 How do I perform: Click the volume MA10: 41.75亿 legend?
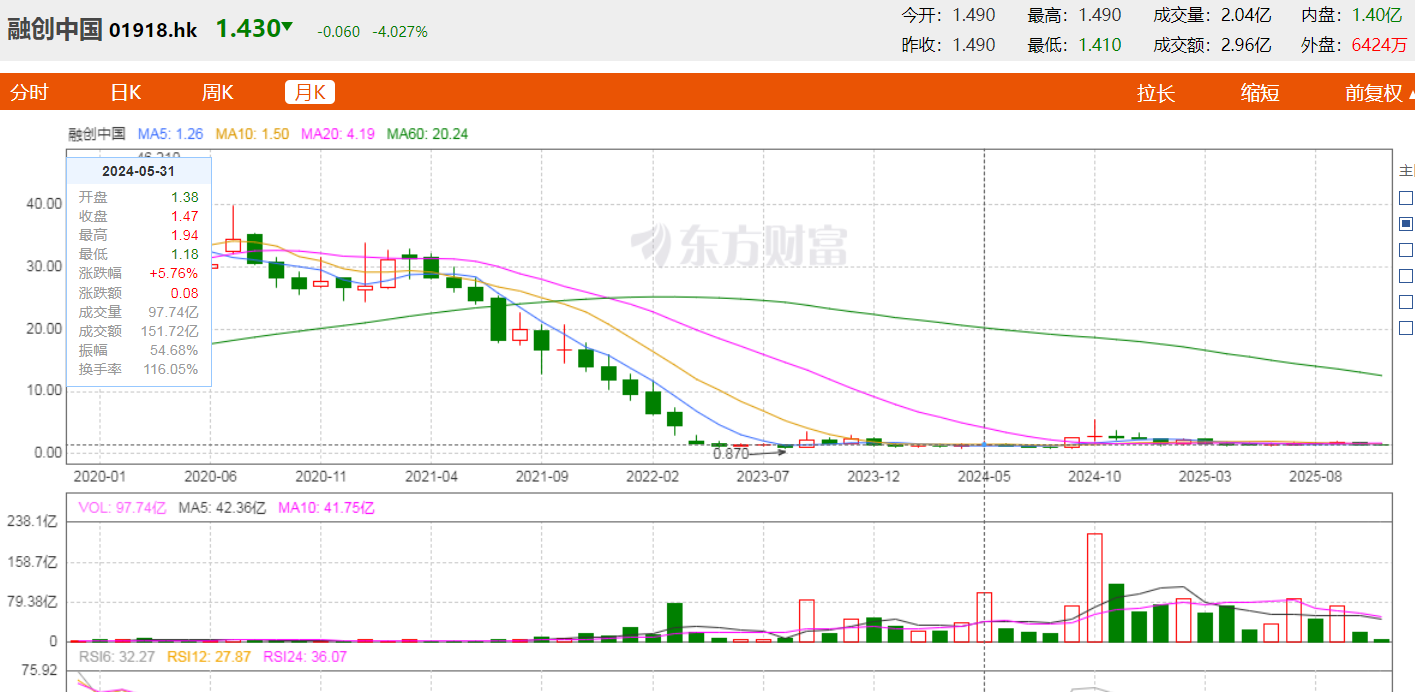click(326, 508)
